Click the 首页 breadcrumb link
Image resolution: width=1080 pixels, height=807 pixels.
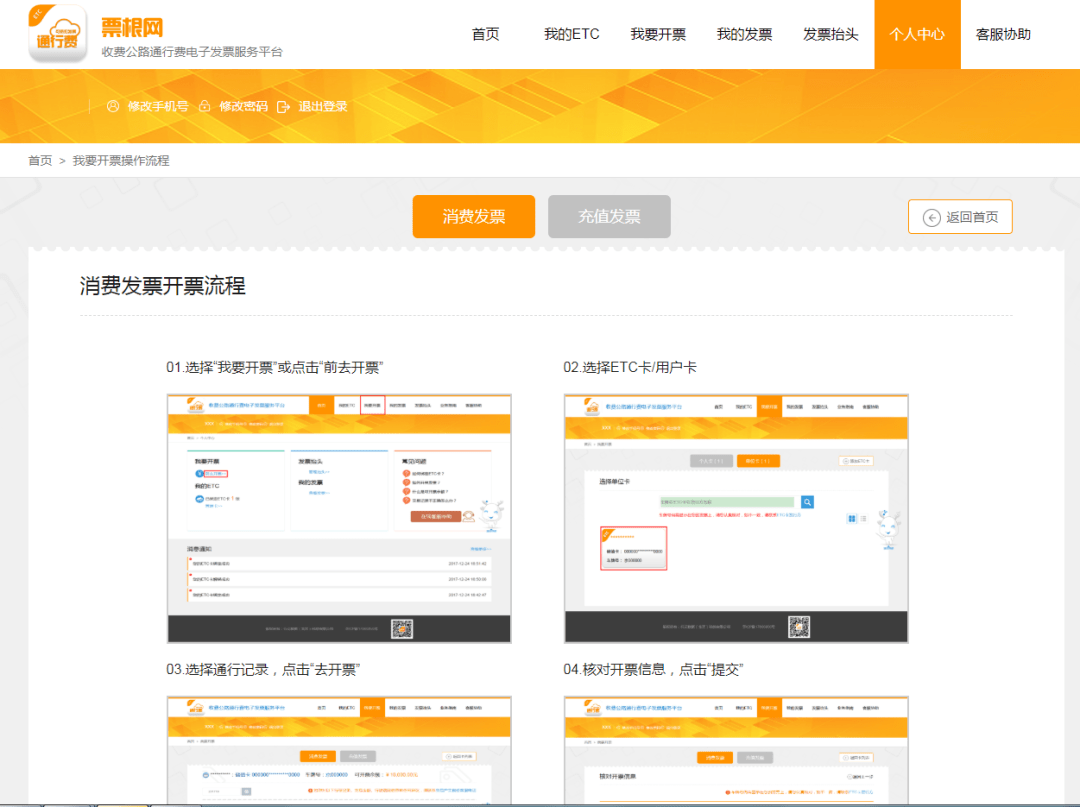[40, 161]
